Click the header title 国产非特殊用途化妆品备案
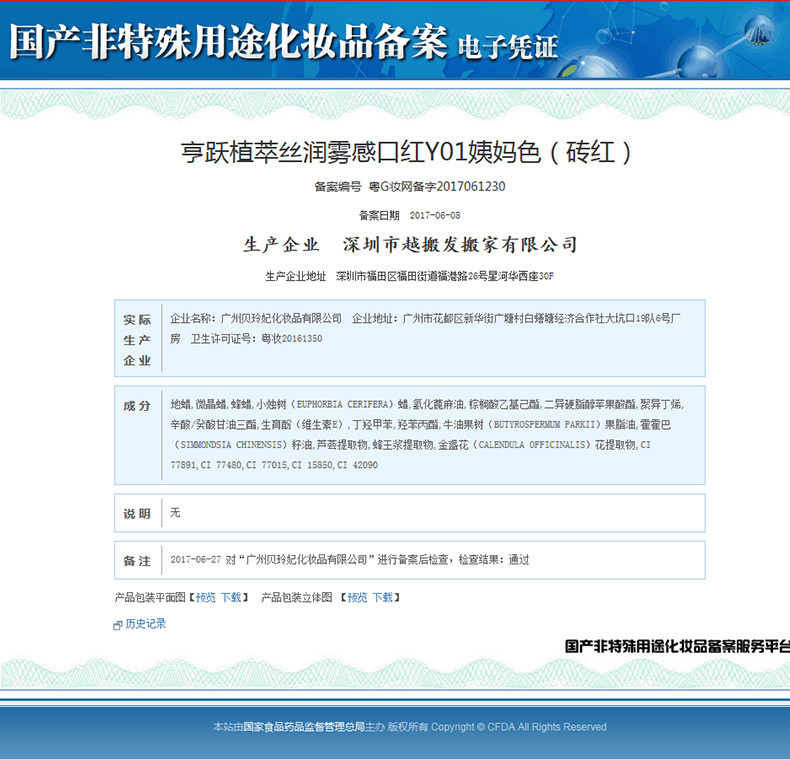790x760 pixels. pos(228,41)
